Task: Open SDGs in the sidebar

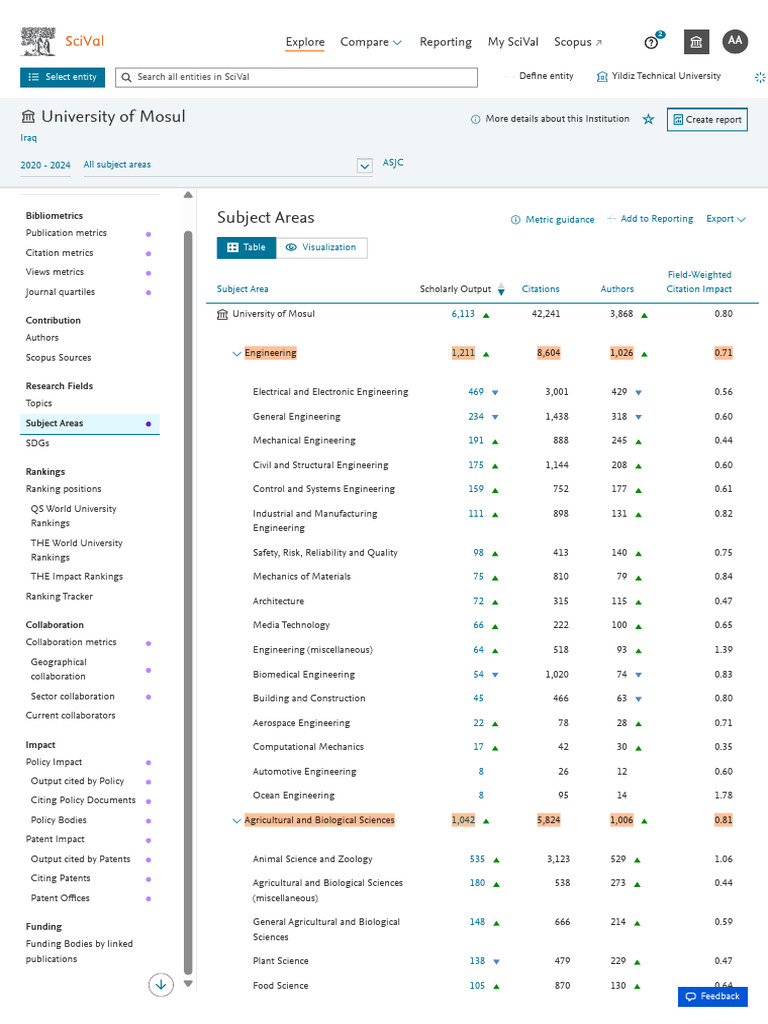Action: coord(37,443)
